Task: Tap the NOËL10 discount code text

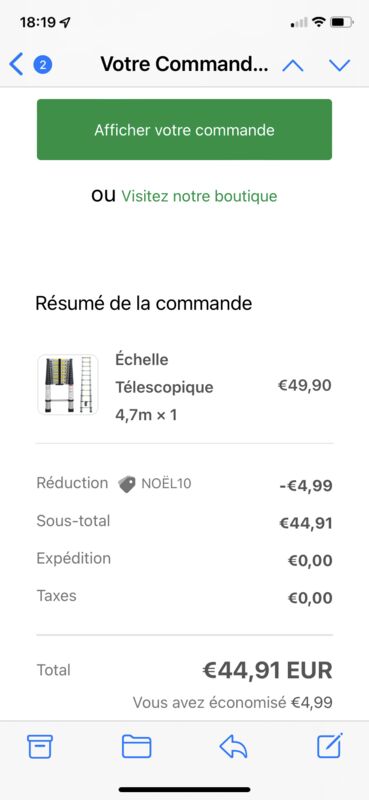Action: 166,484
